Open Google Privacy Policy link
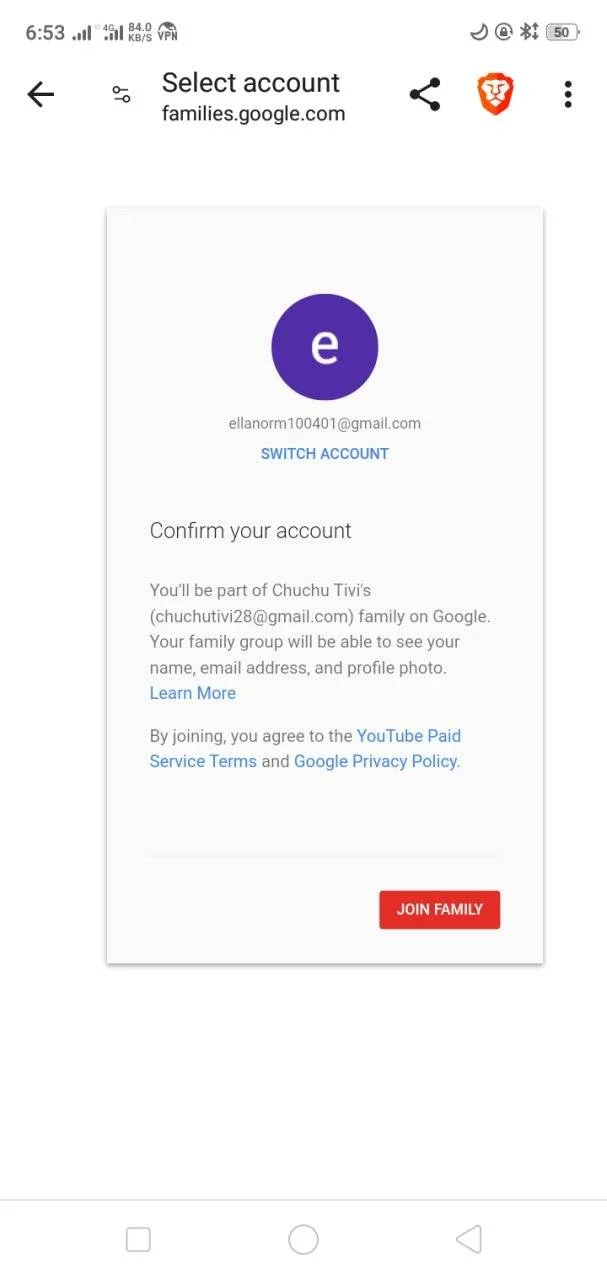This screenshot has height=1280, width=607. (x=376, y=761)
